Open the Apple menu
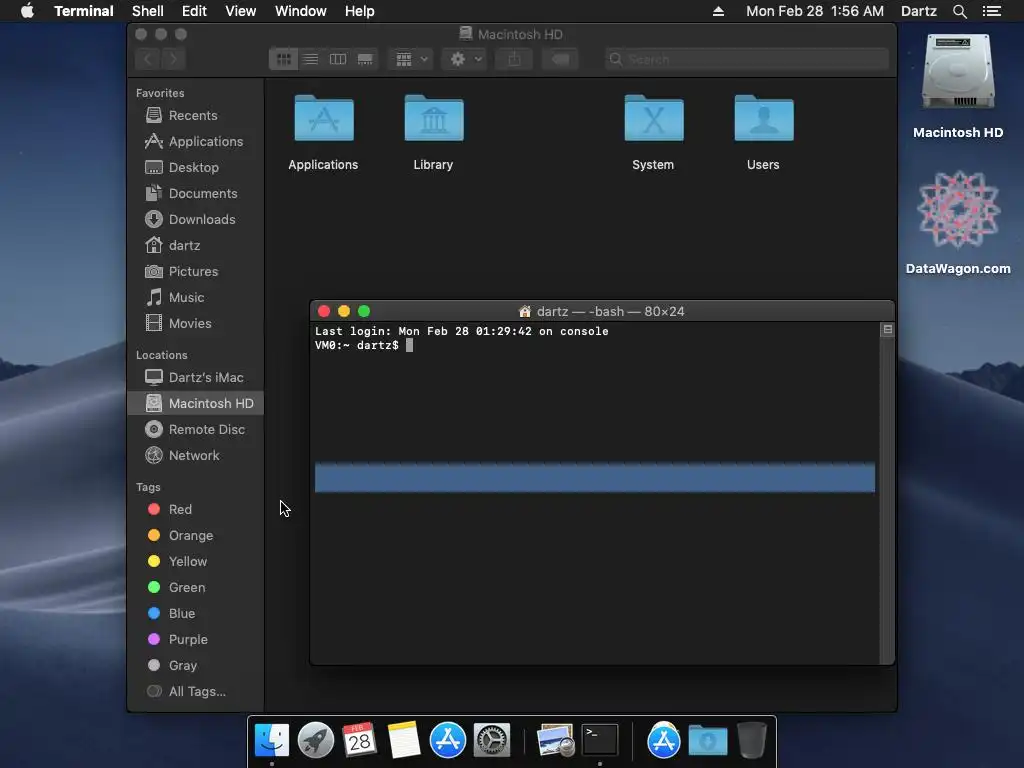 27,11
